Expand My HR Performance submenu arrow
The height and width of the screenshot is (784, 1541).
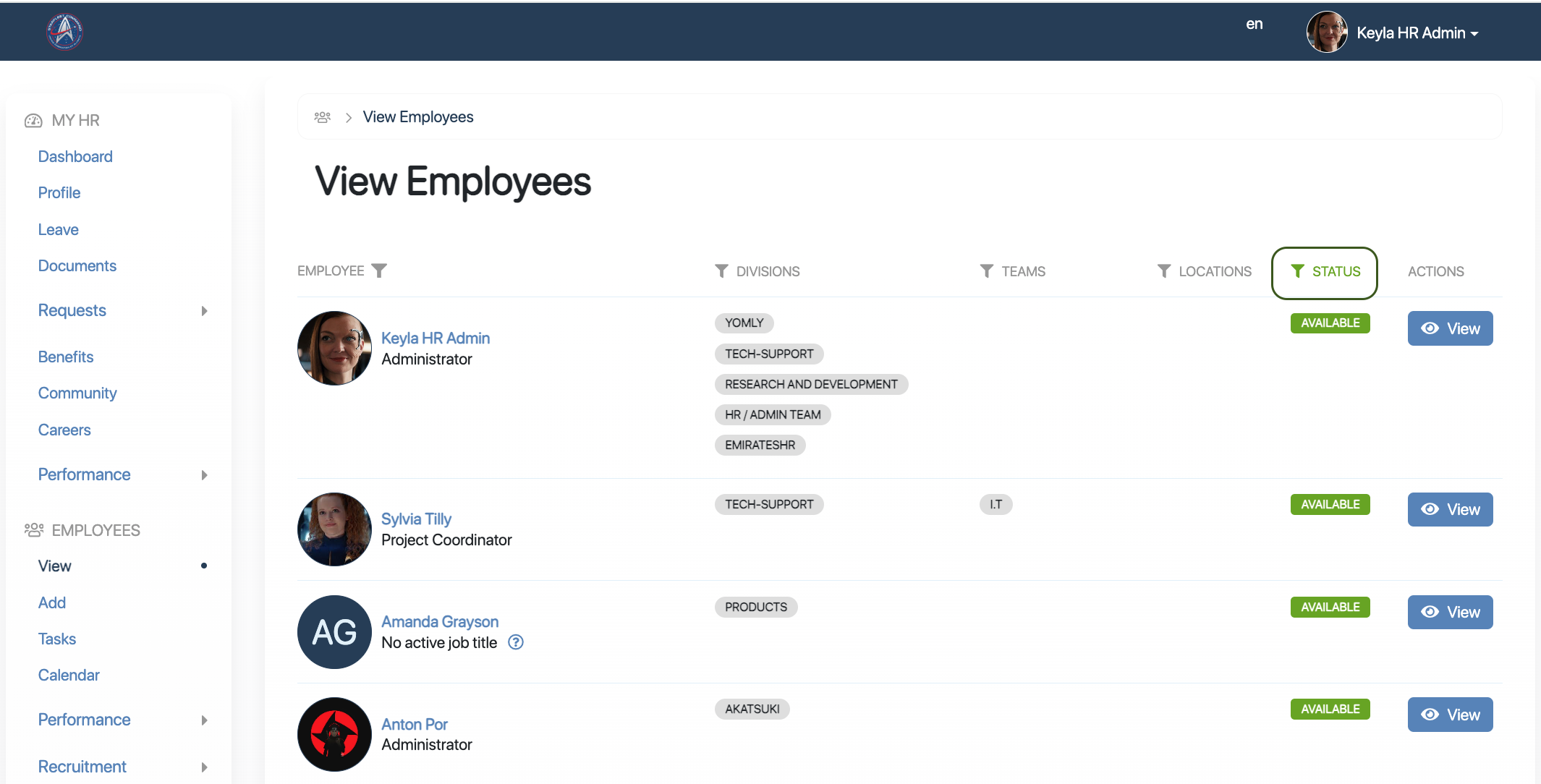pos(204,475)
